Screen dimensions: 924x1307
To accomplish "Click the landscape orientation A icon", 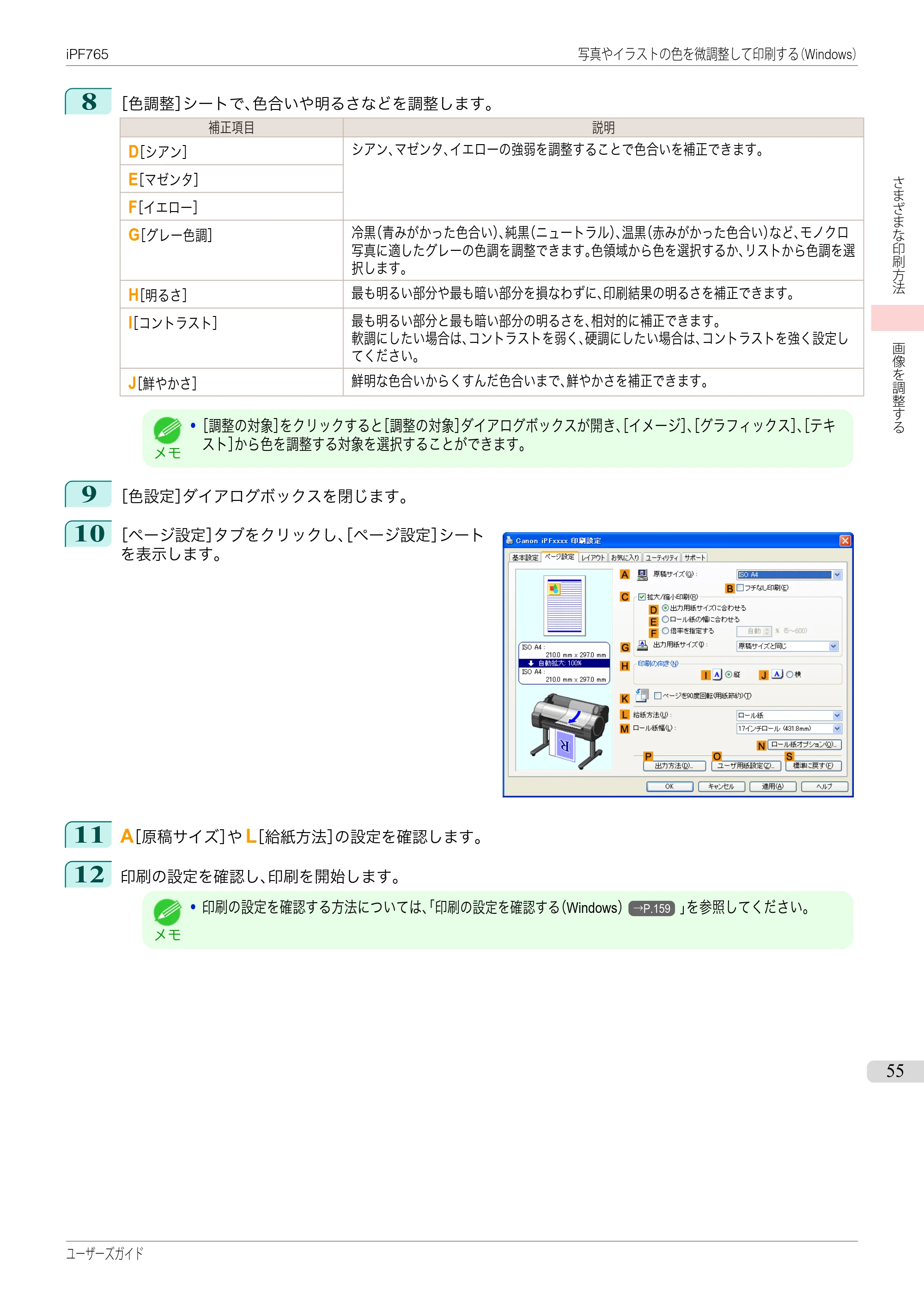I will click(x=778, y=674).
